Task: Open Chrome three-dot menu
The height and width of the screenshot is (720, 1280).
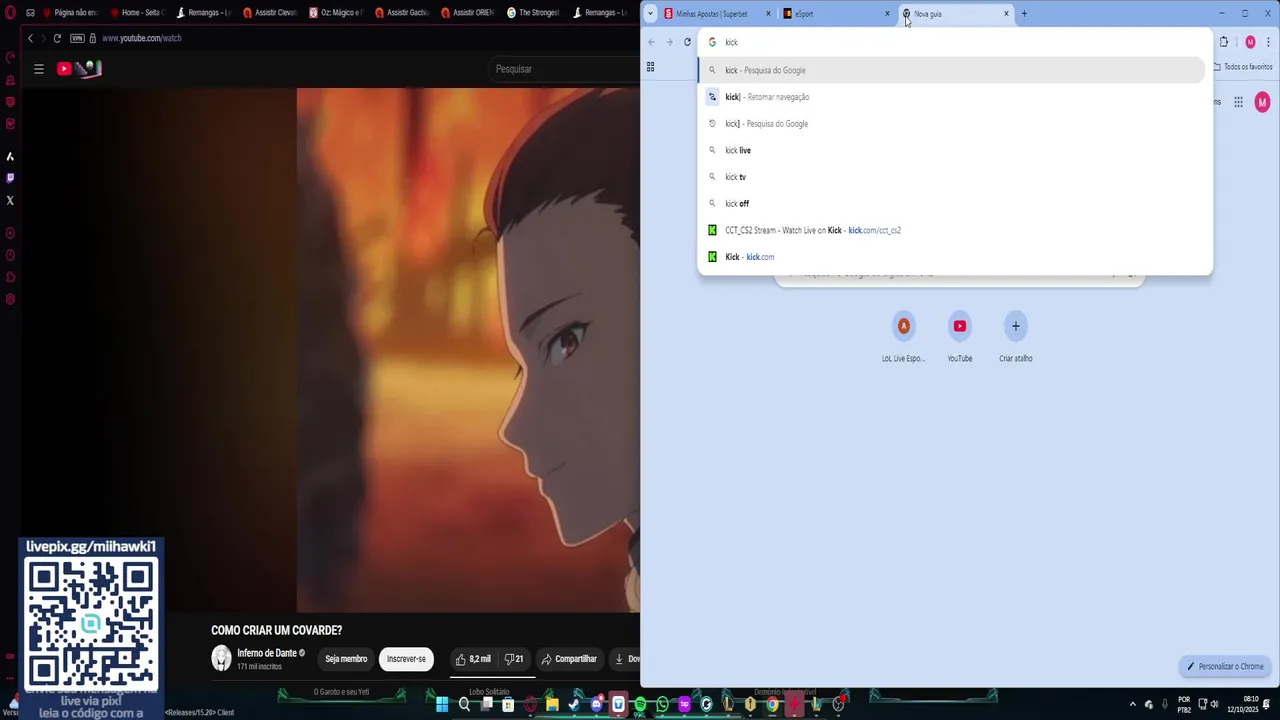Action: pos(1268,42)
